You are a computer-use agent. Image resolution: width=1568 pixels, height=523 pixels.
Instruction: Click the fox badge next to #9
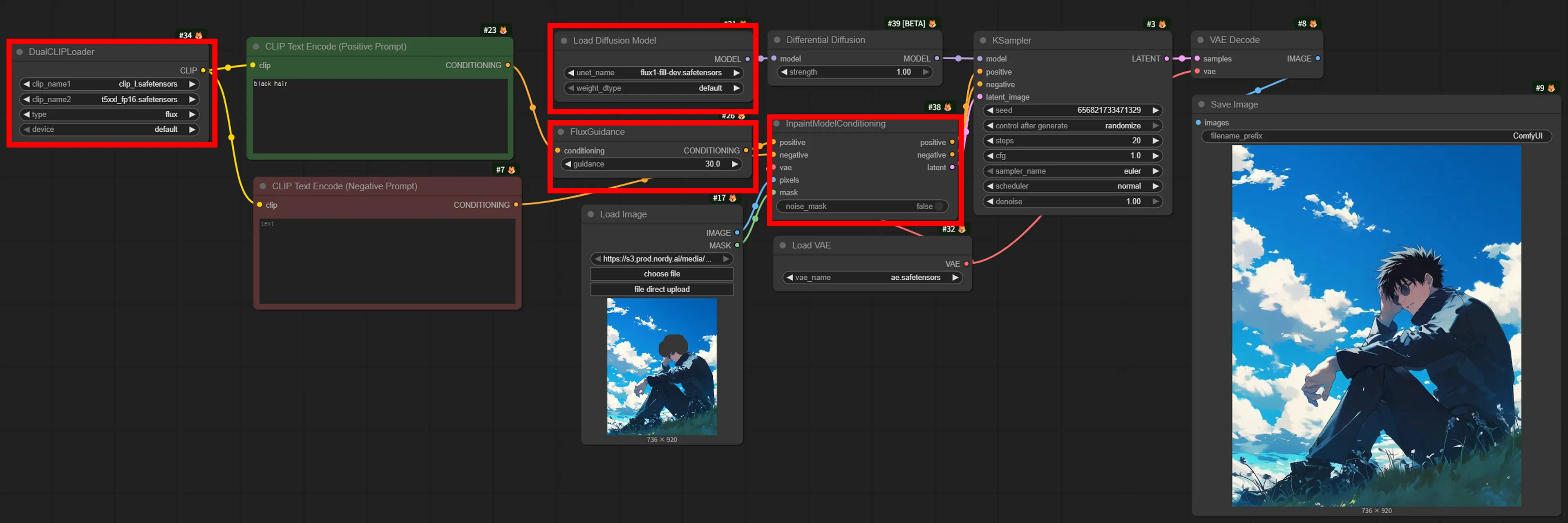point(1551,88)
